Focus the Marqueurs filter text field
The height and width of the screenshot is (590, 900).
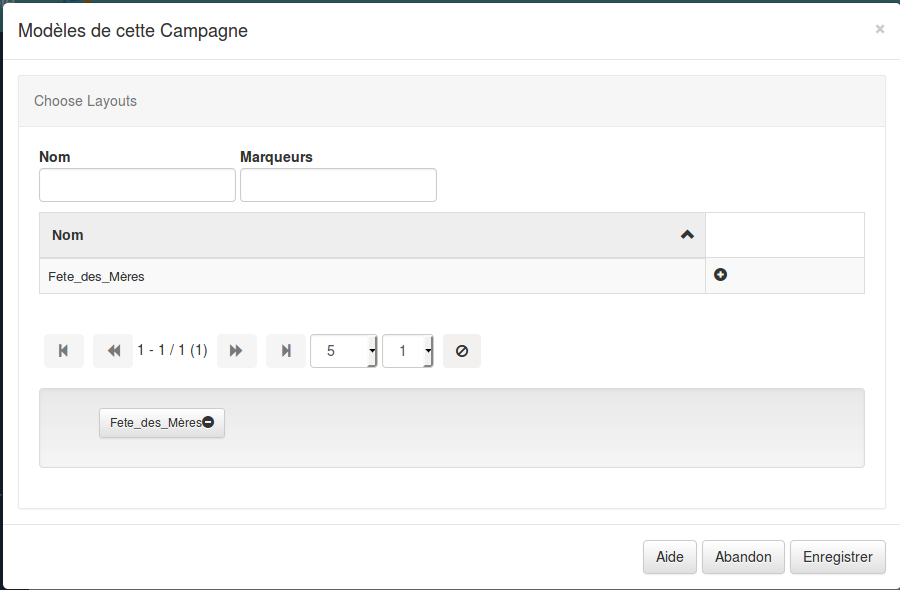(338, 185)
